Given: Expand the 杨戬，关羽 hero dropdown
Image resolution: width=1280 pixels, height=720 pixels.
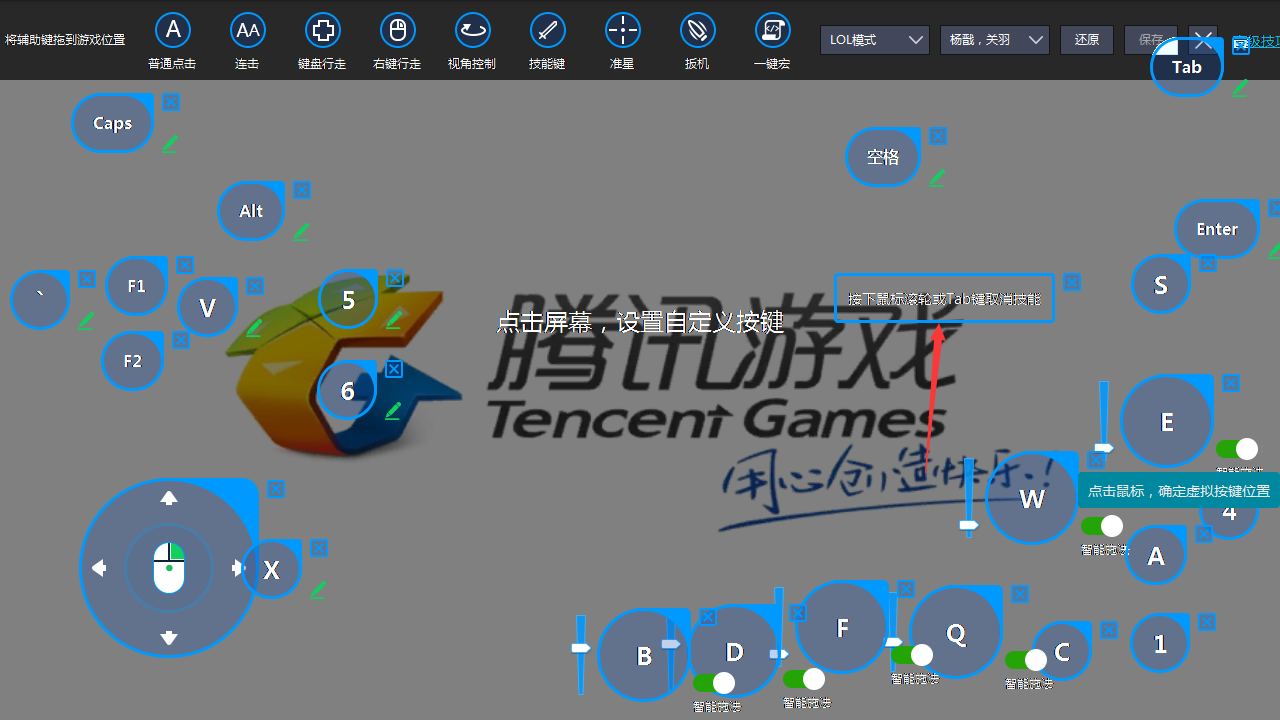Looking at the screenshot, I should 994,40.
